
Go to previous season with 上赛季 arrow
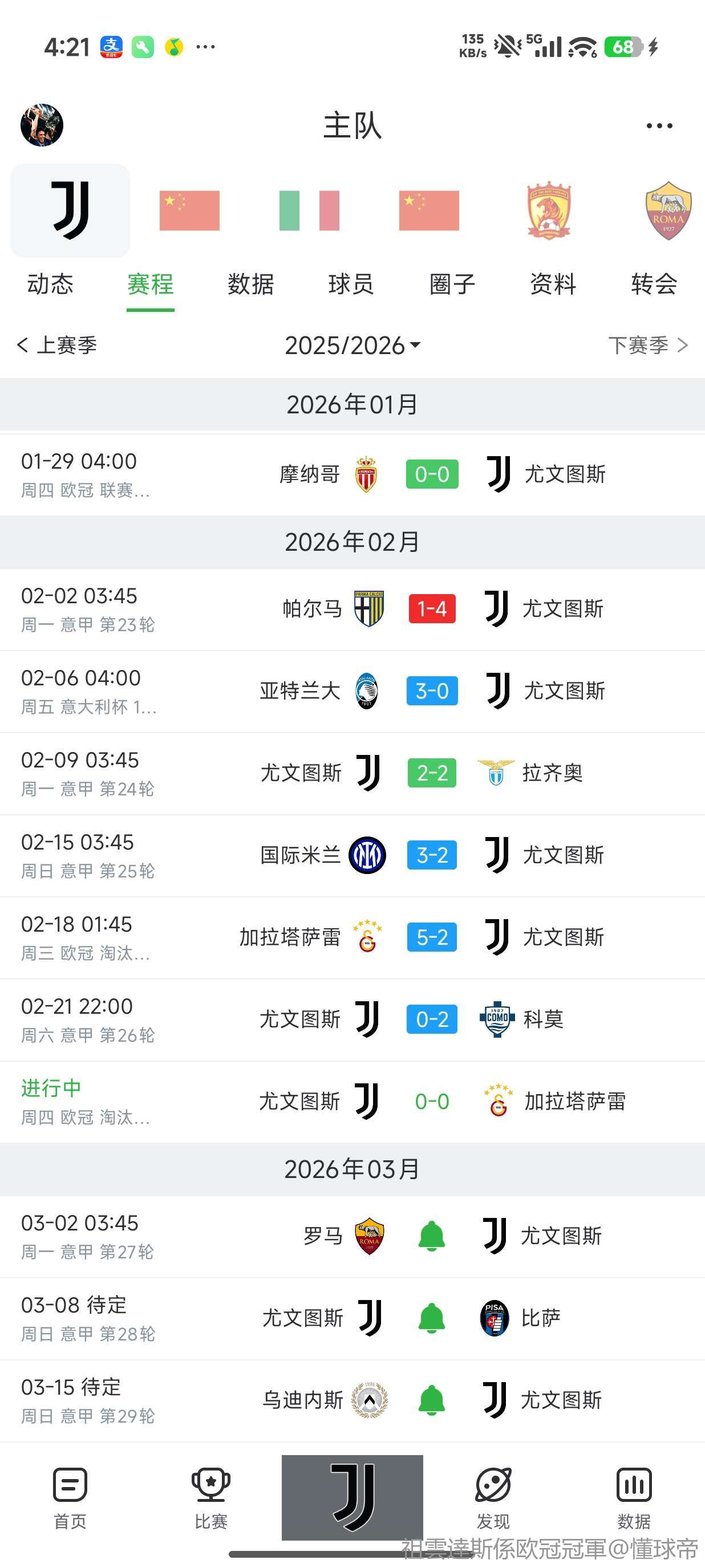point(57,345)
